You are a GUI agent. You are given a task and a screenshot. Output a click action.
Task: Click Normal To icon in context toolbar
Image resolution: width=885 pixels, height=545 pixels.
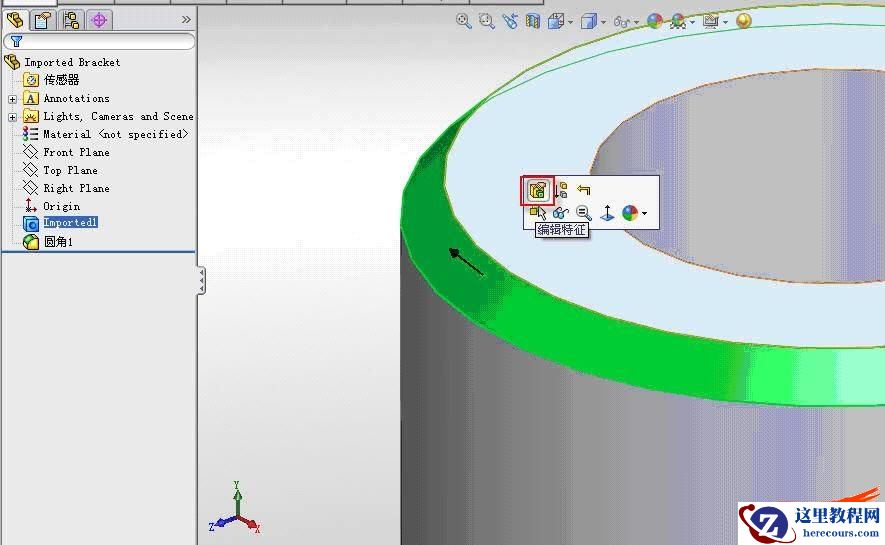[x=606, y=213]
